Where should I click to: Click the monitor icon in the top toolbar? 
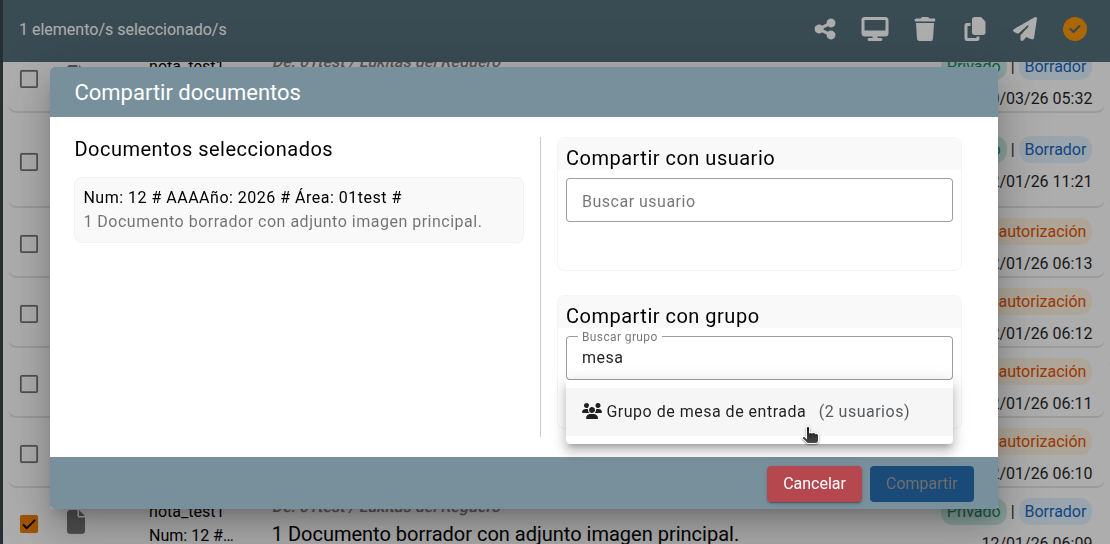coord(875,30)
